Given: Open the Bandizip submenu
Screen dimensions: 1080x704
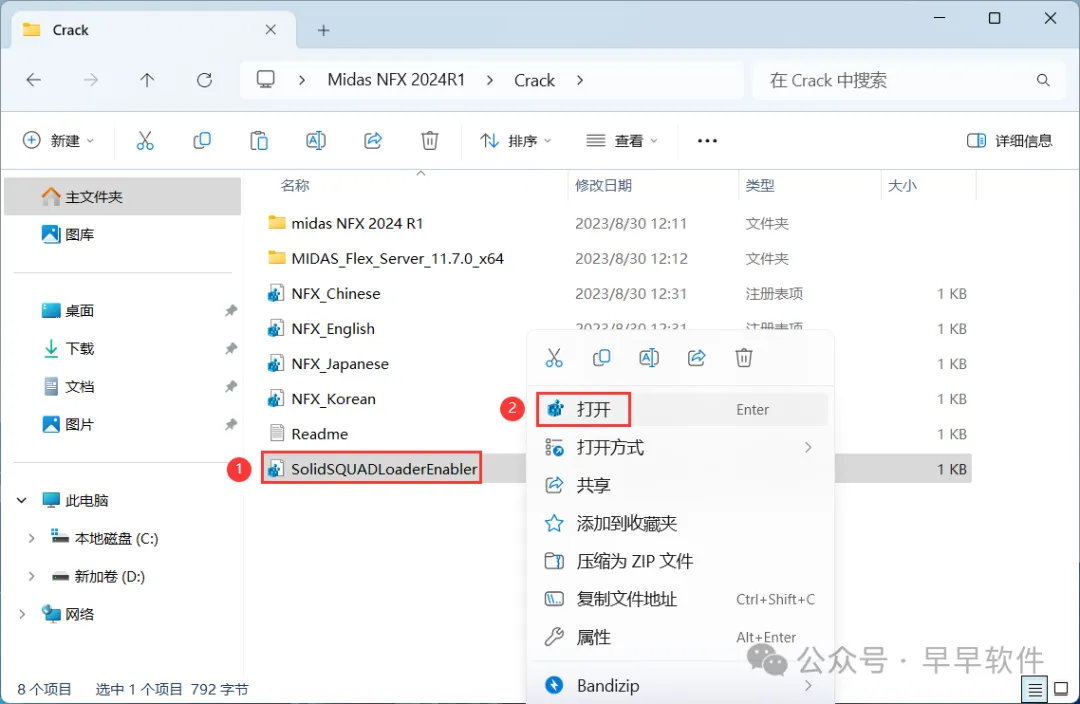Looking at the screenshot, I should point(682,685).
